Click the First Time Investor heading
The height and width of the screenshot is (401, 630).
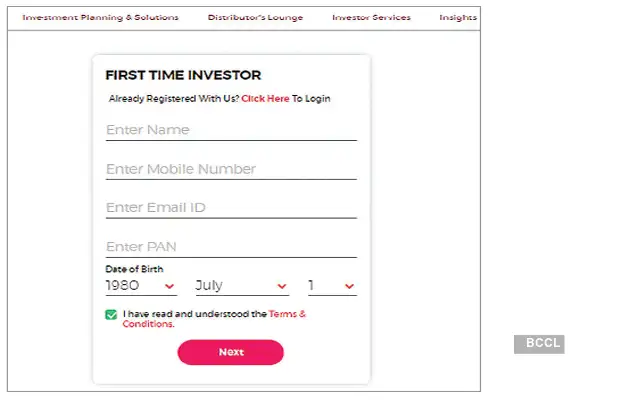[x=183, y=75]
